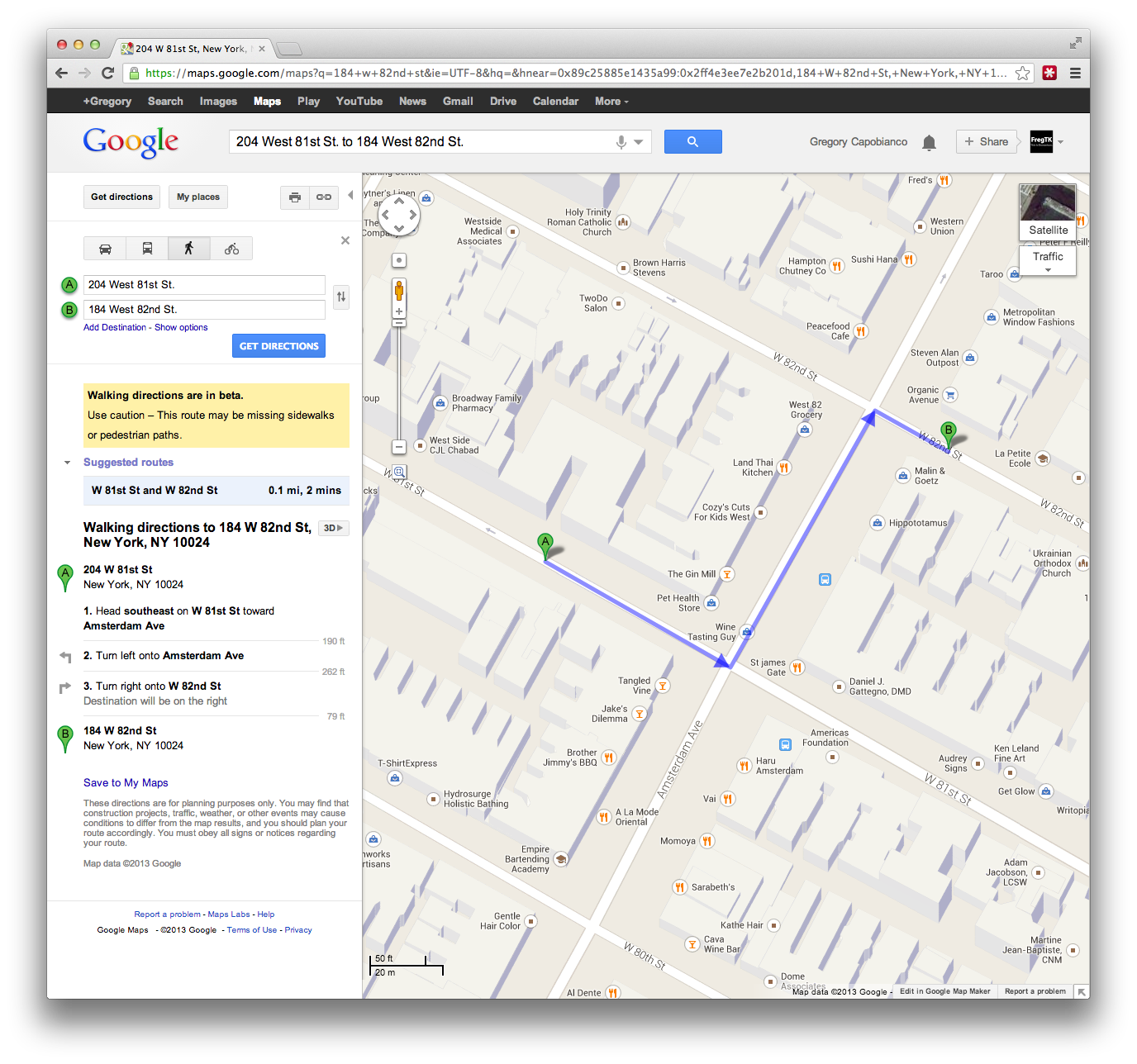The height and width of the screenshot is (1064, 1137).
Task: Click in the destination address field B
Action: click(x=204, y=310)
